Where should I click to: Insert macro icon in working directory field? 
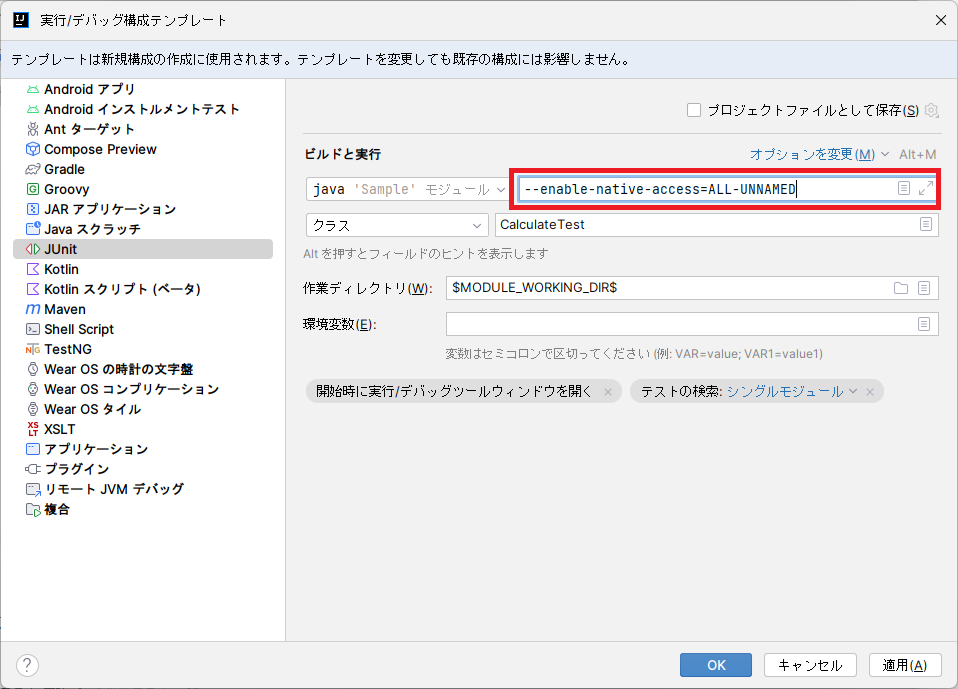pos(924,288)
